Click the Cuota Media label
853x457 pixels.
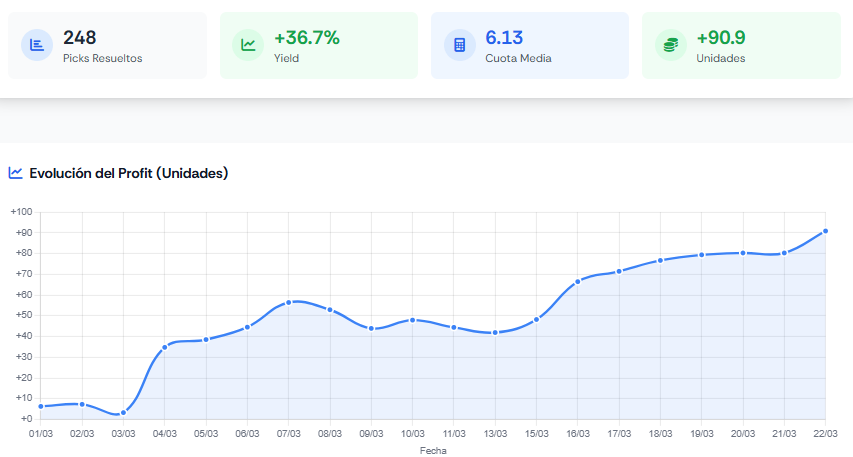tap(518, 58)
